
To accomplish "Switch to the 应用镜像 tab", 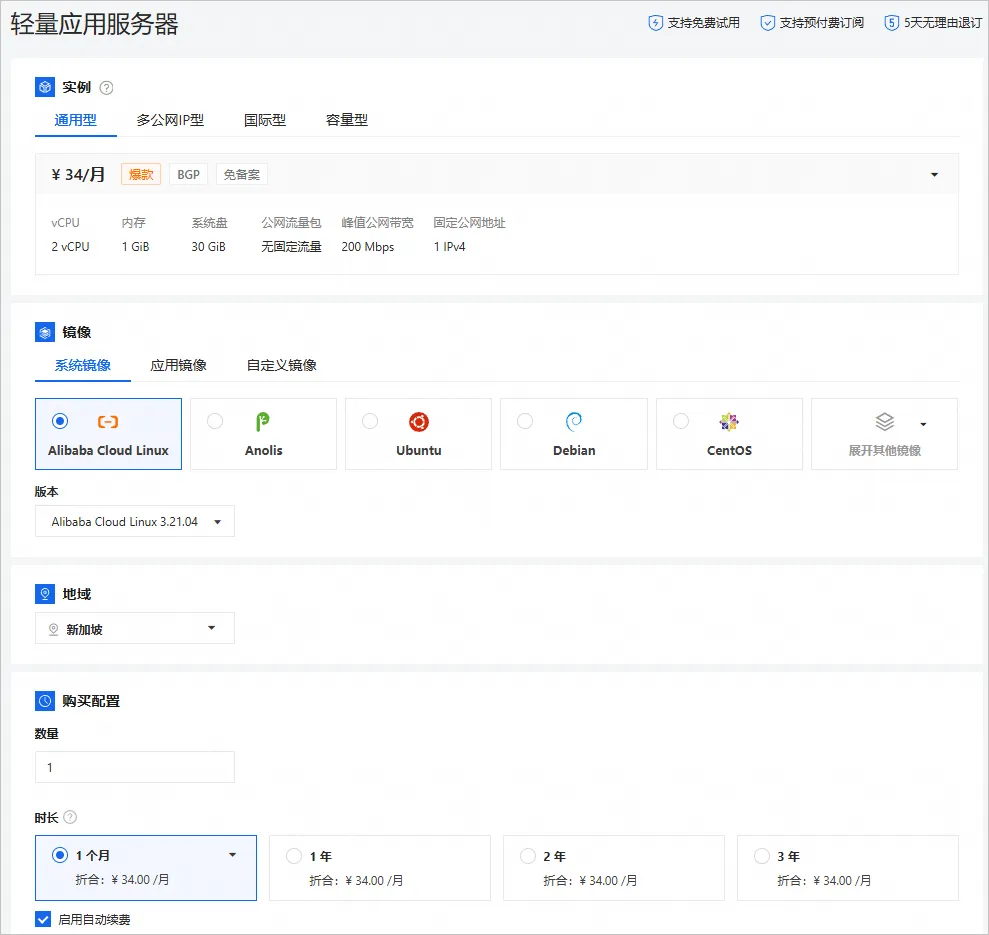I will (178, 365).
